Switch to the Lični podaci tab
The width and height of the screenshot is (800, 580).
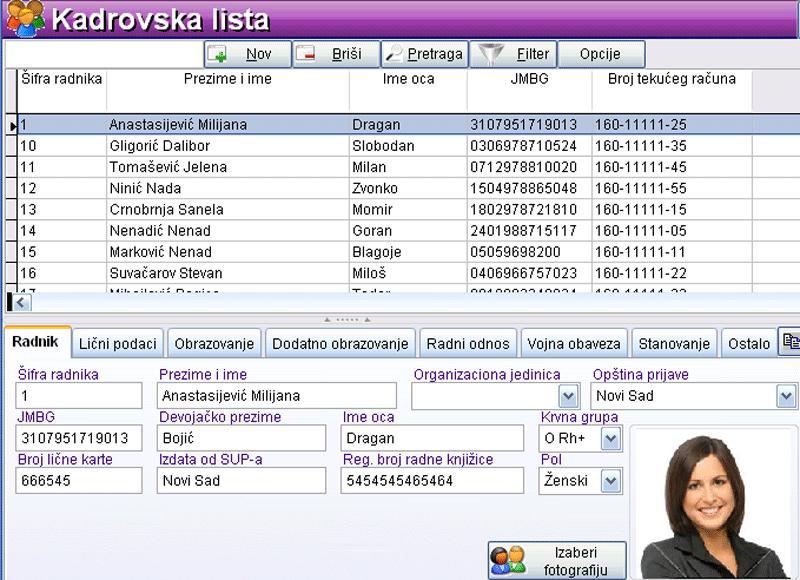tap(117, 344)
